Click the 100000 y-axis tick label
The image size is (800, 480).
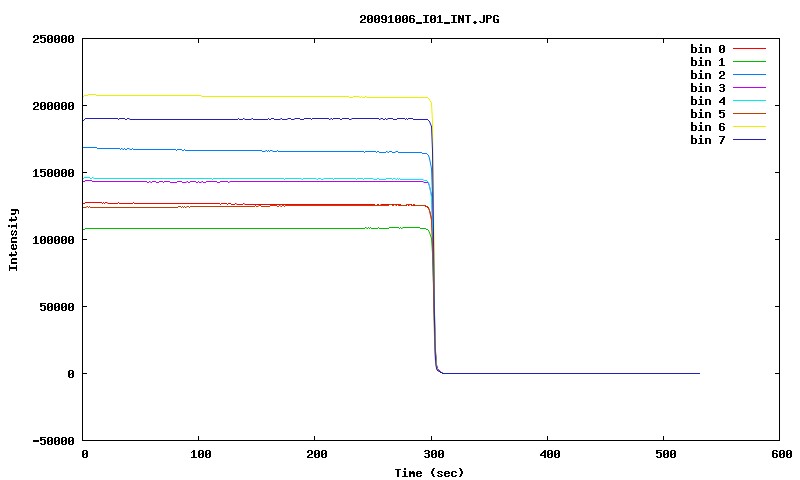point(53,240)
